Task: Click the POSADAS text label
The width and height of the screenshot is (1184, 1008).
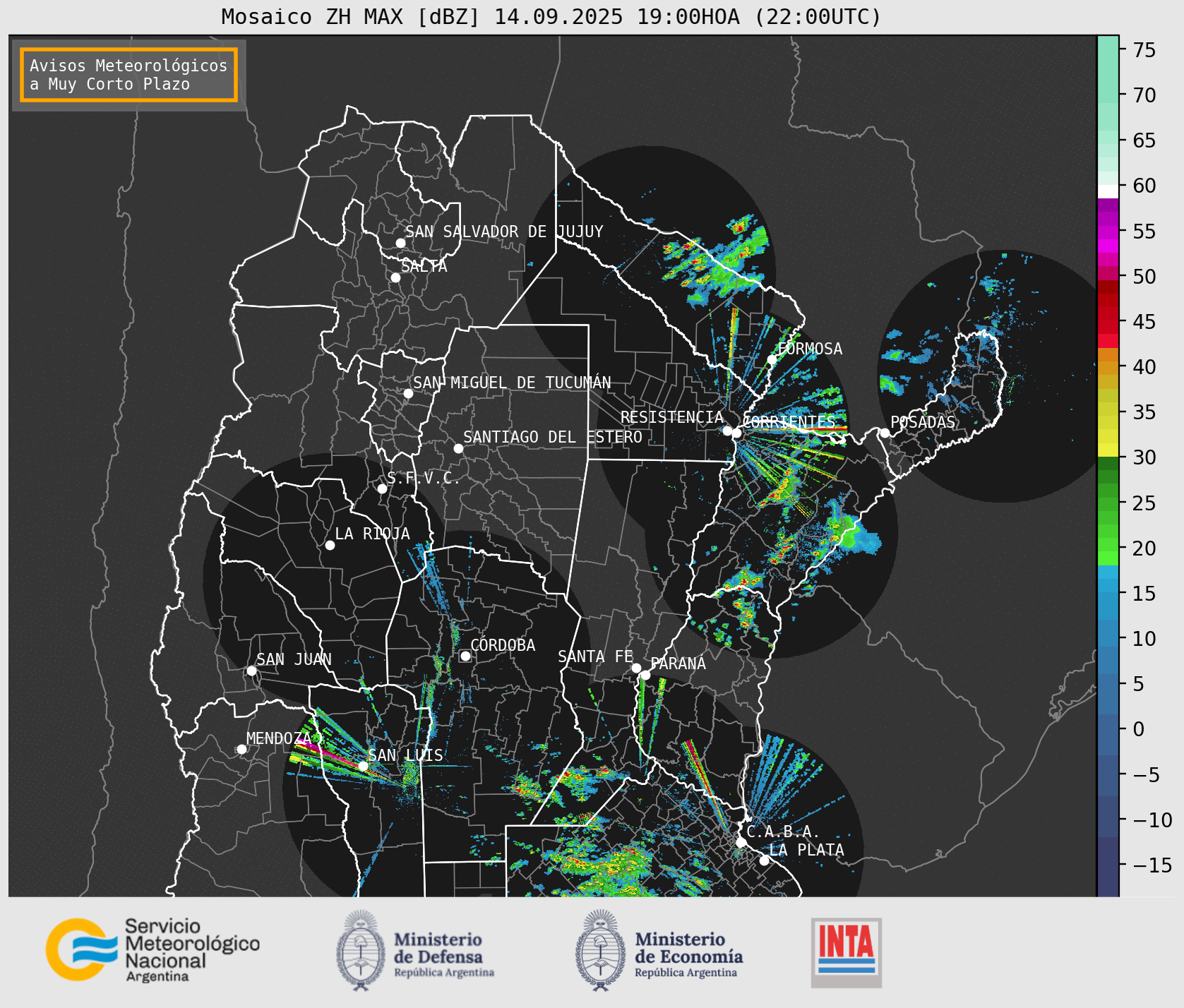Action: [x=923, y=422]
